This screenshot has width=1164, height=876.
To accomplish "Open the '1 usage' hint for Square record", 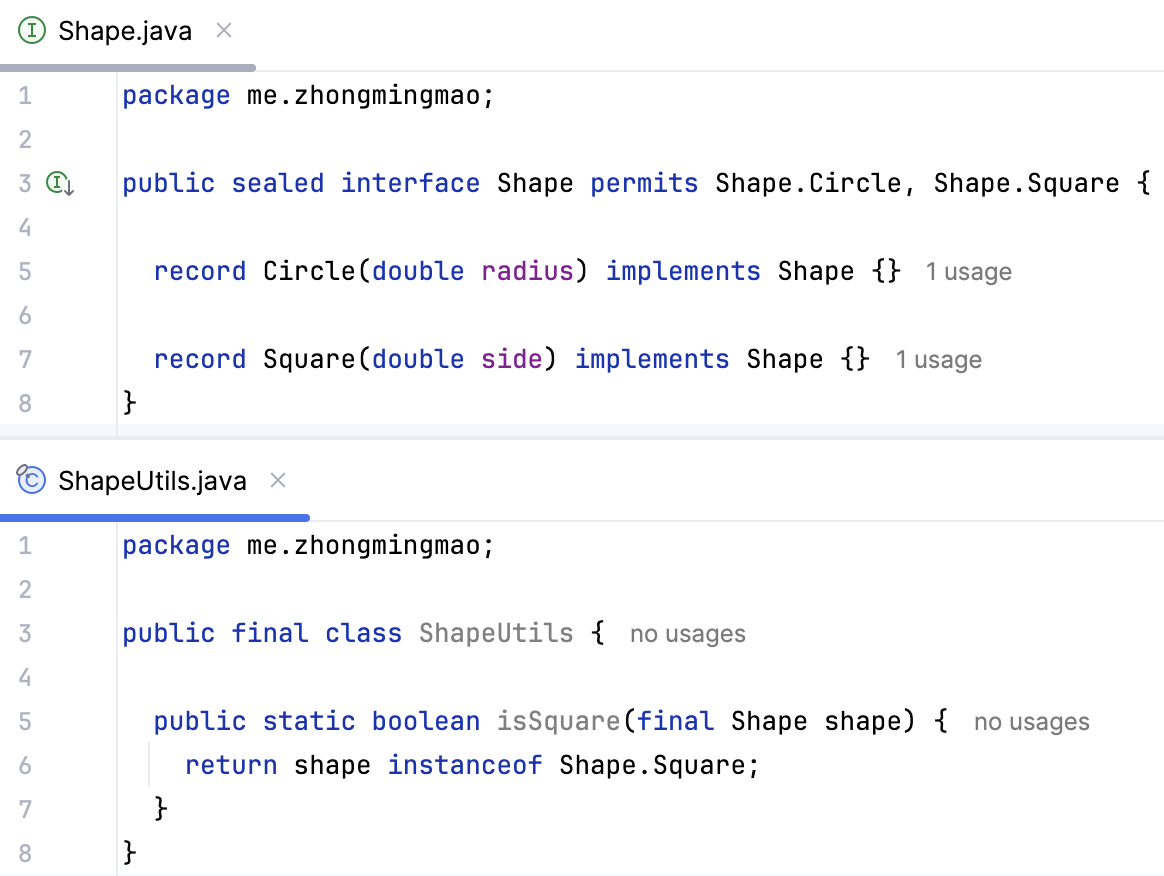I will [x=937, y=360].
